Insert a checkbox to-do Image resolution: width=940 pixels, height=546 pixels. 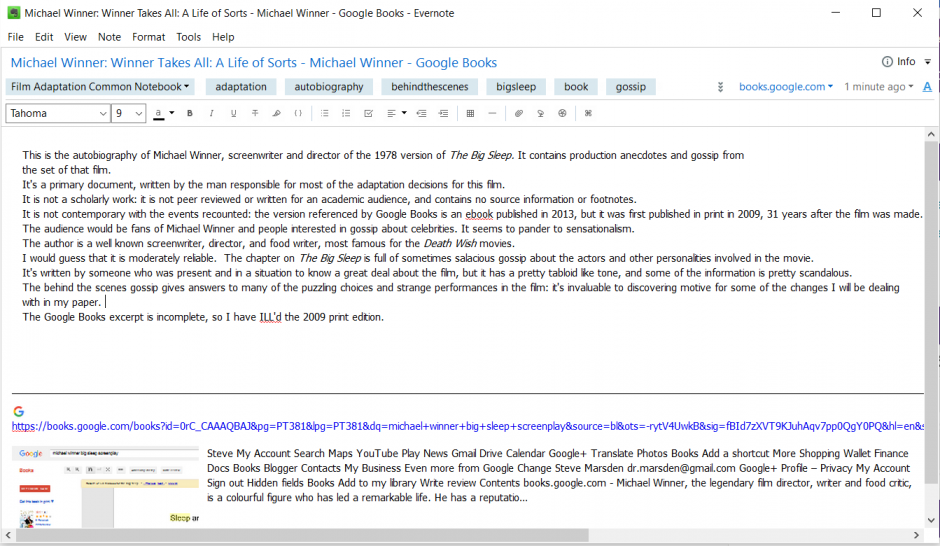(x=368, y=113)
